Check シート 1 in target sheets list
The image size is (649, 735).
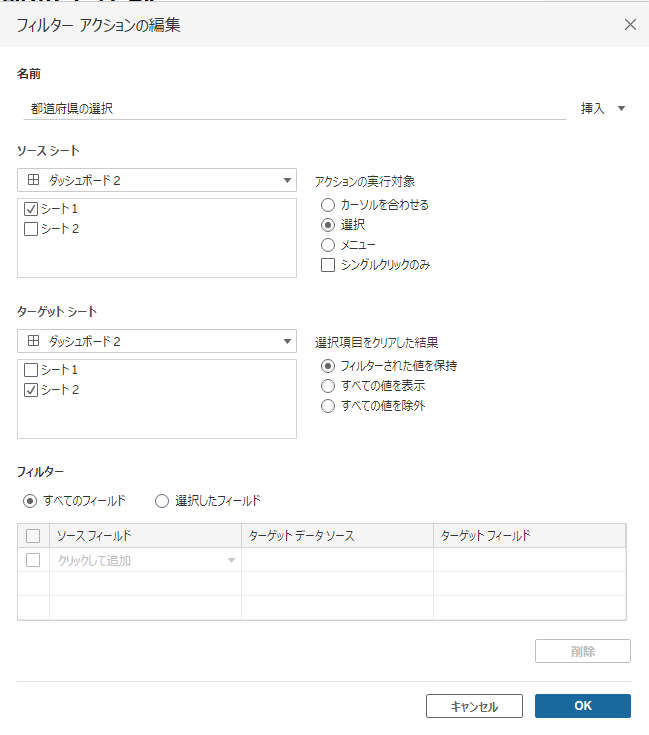tap(31, 370)
